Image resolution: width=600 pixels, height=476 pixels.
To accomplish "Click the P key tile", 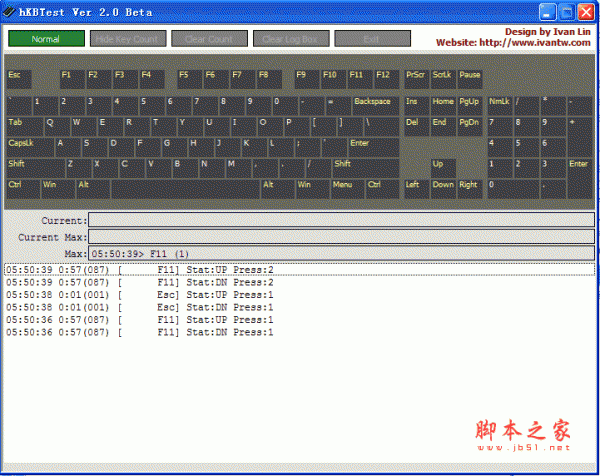I will [297, 127].
